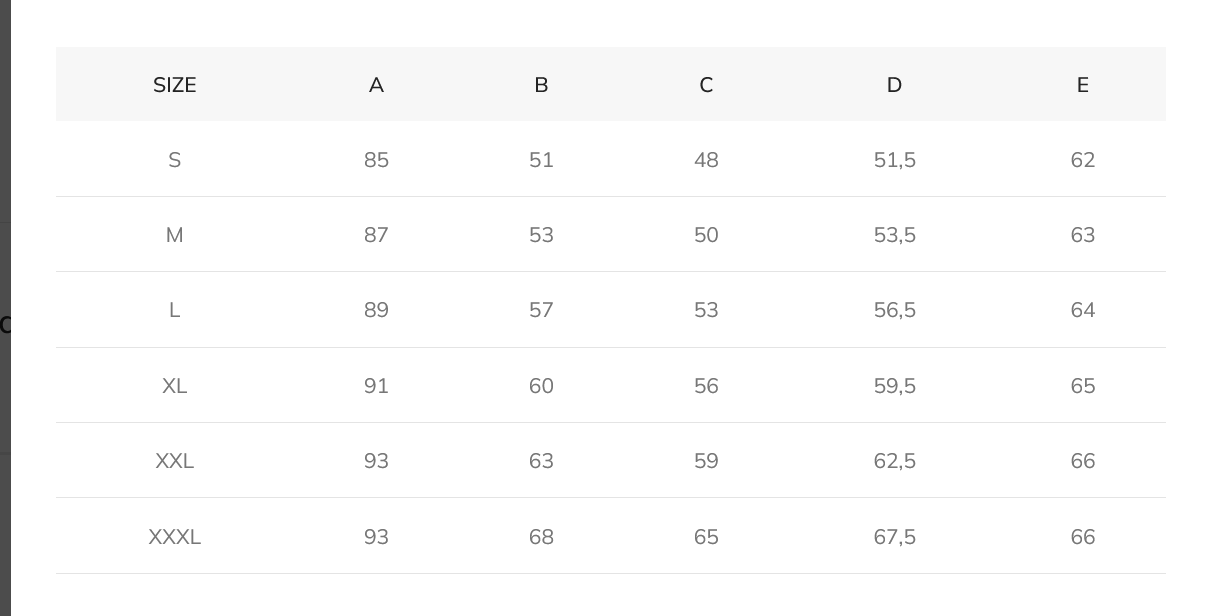
Task: Click the dark overlay strip beside the size chart
Action: point(5,308)
